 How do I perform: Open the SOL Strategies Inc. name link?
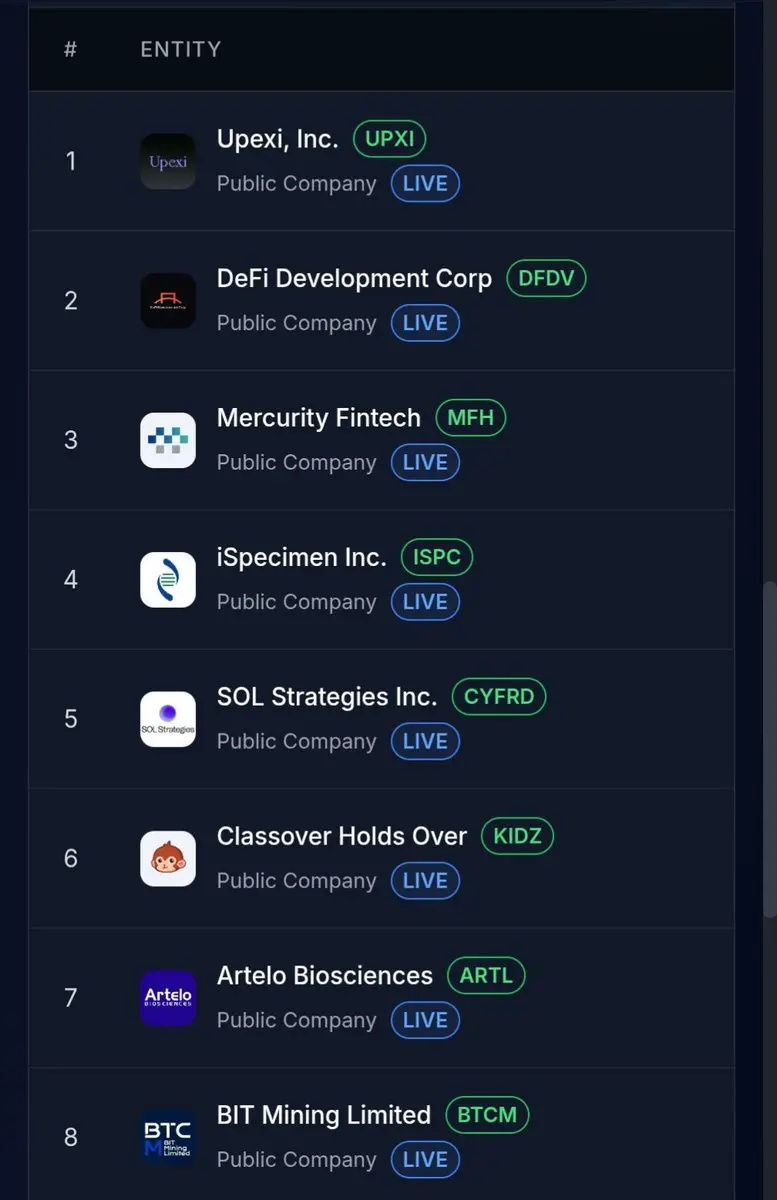click(327, 697)
